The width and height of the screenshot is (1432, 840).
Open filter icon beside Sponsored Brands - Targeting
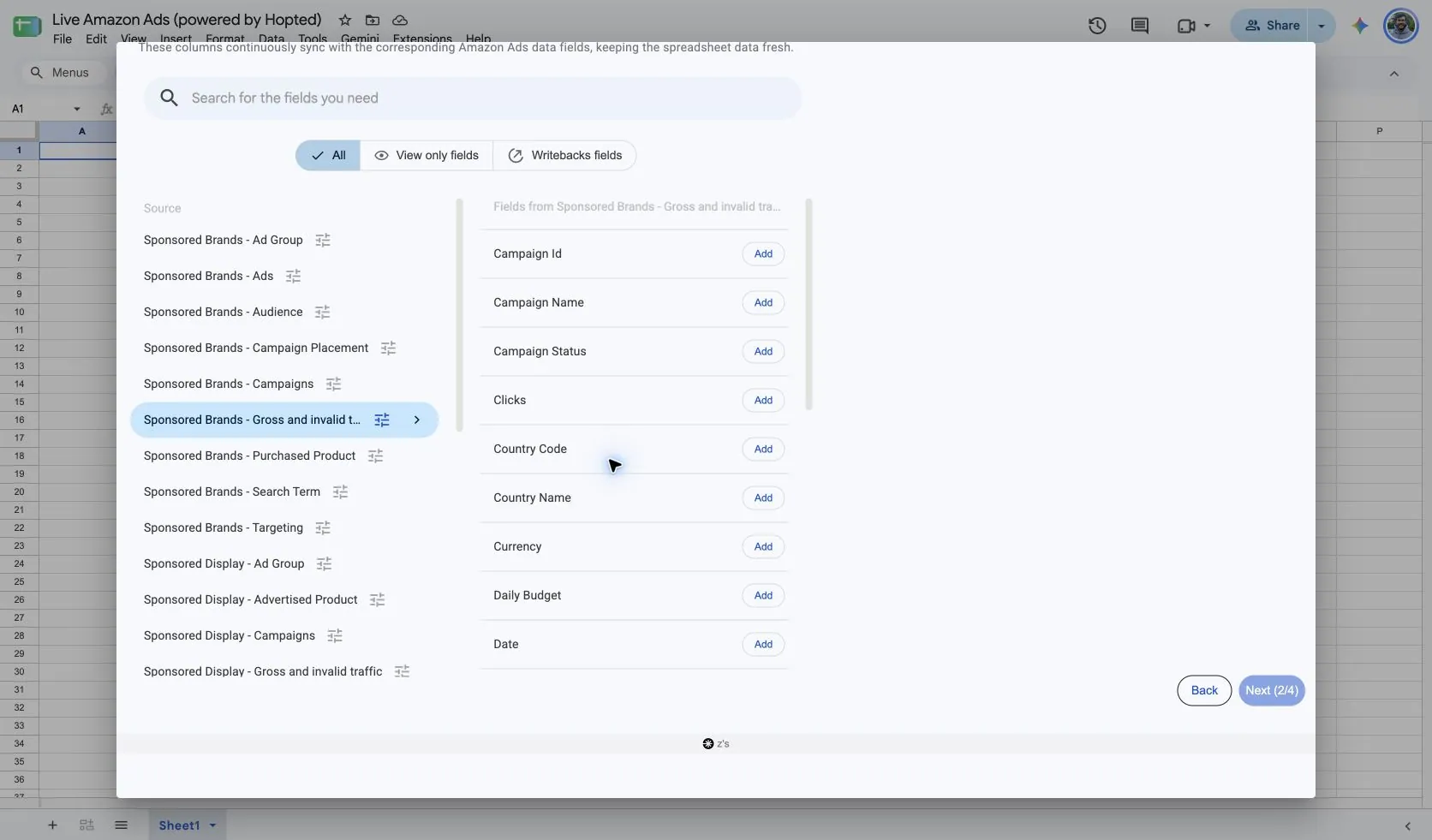coord(323,528)
